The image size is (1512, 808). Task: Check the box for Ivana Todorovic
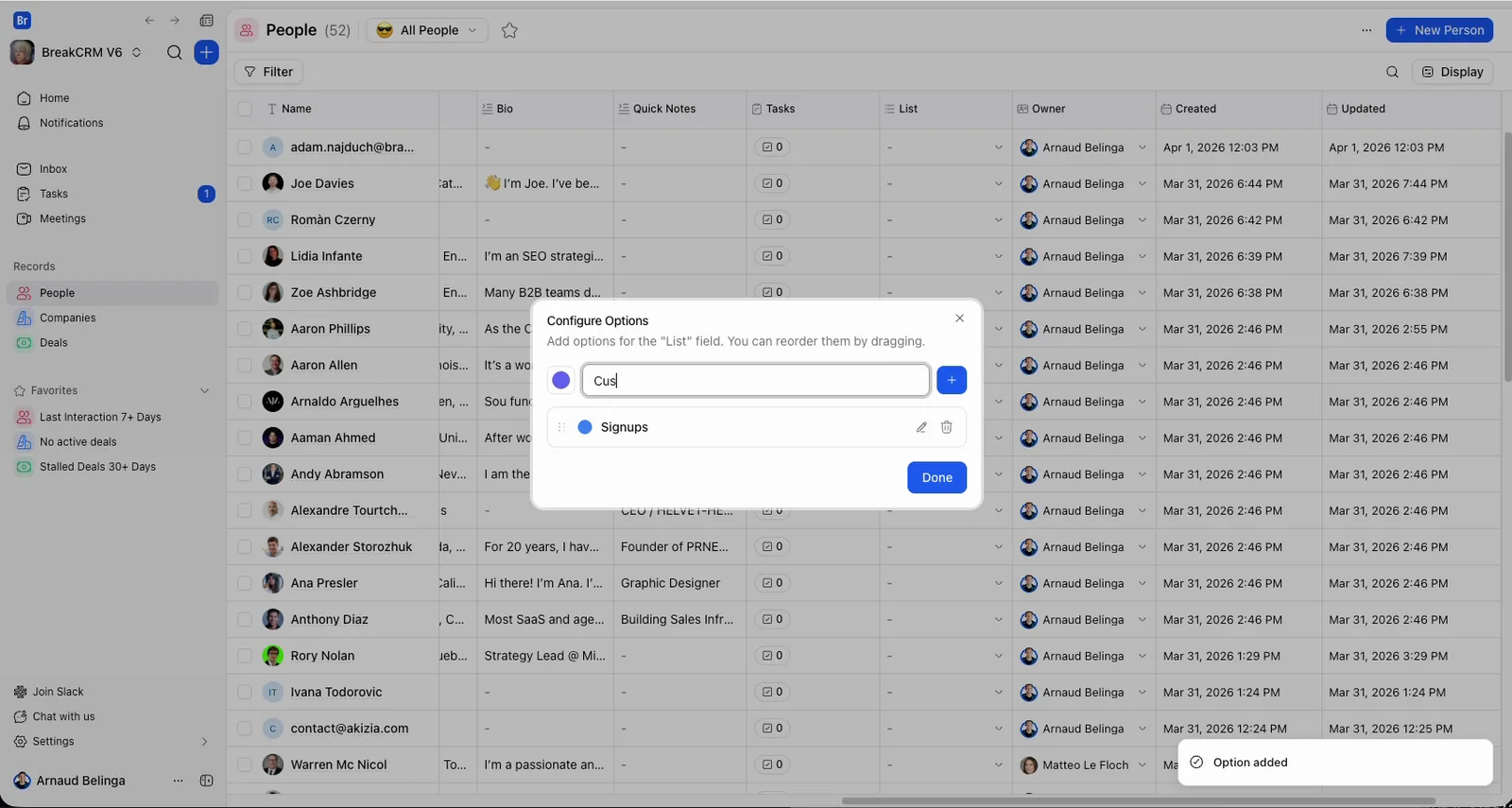click(x=245, y=692)
